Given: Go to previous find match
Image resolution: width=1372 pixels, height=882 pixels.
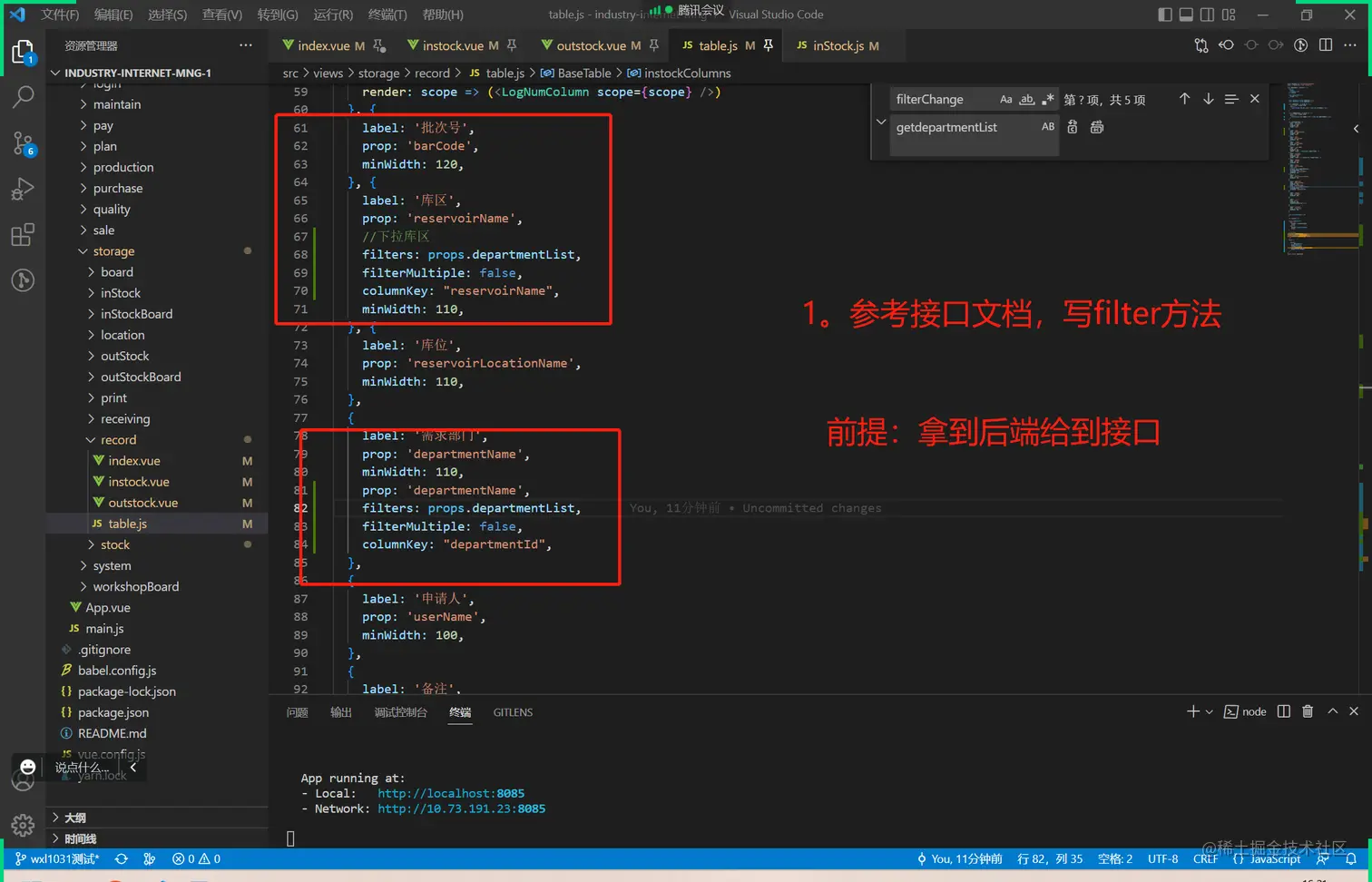Looking at the screenshot, I should [1184, 99].
